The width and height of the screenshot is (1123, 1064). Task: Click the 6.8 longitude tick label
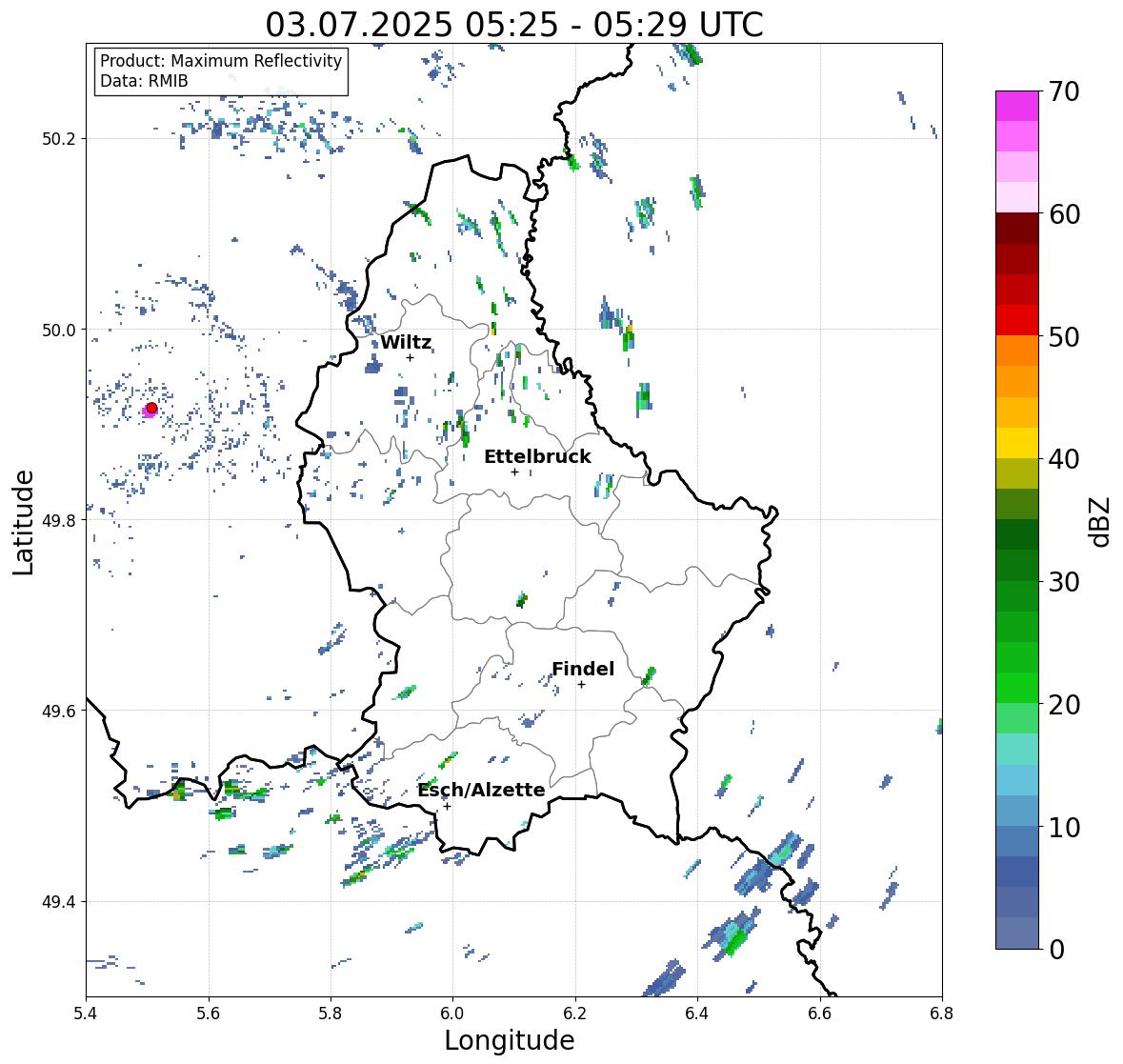tap(942, 1014)
